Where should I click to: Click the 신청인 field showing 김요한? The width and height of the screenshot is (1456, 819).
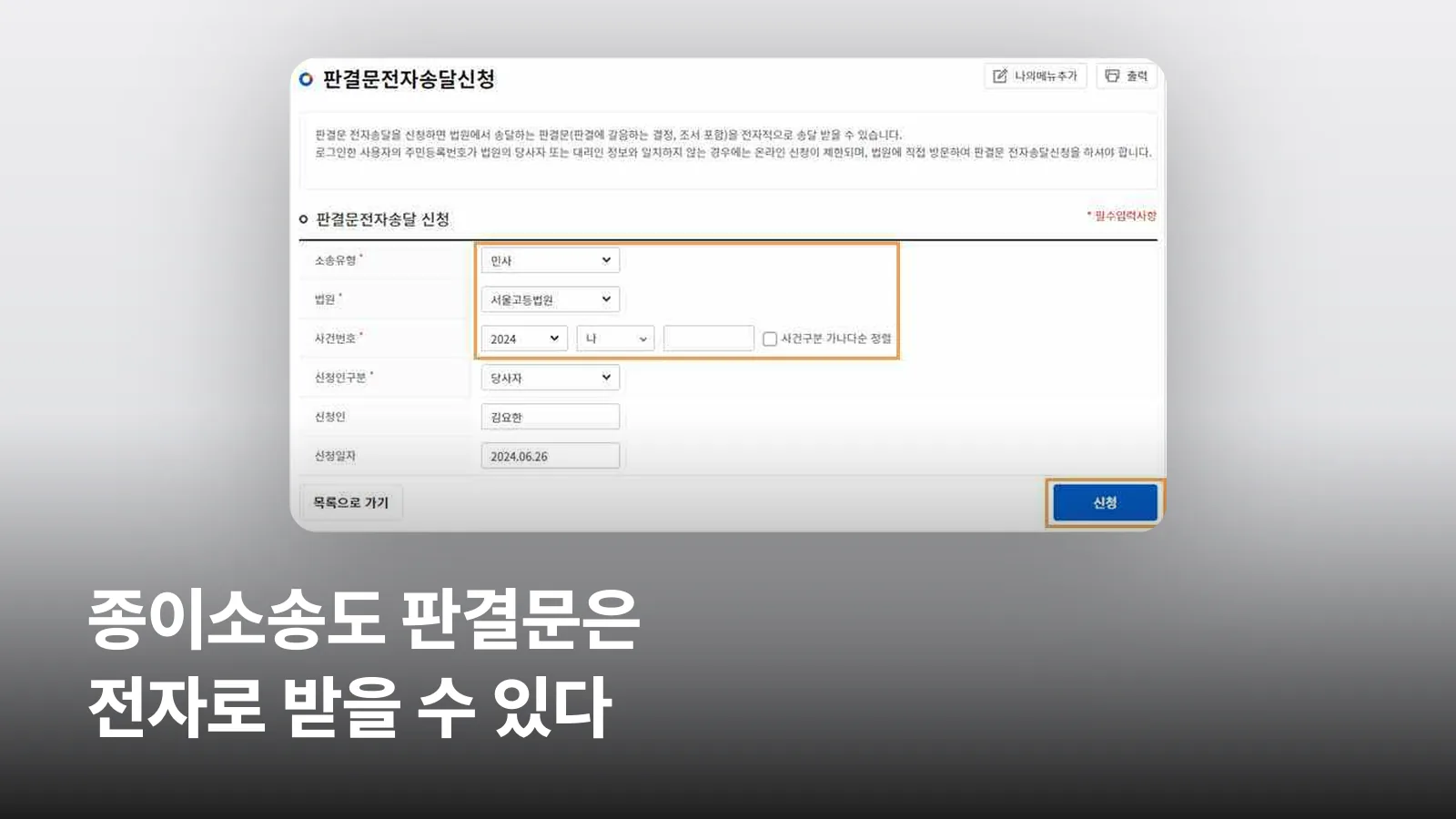tap(550, 417)
